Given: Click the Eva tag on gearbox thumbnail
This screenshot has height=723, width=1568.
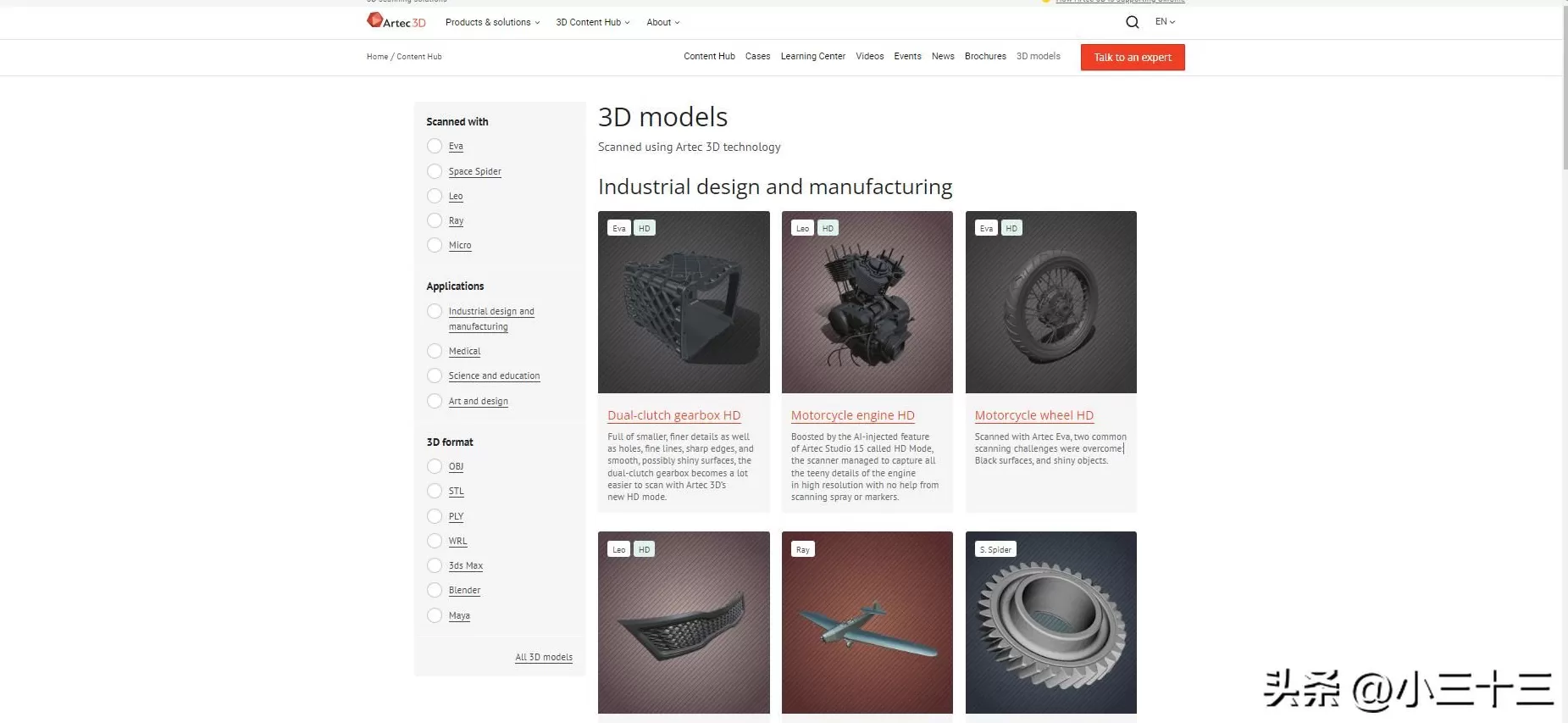Looking at the screenshot, I should (619, 228).
